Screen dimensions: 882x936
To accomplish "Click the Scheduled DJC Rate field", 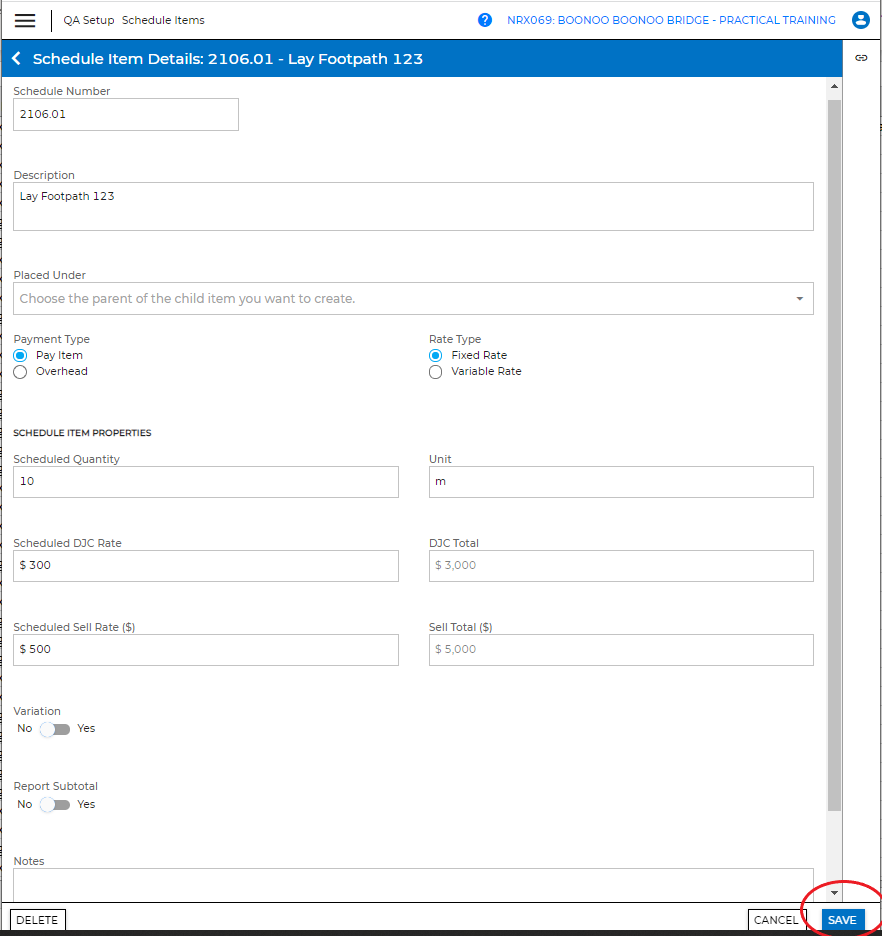I will click(x=206, y=566).
